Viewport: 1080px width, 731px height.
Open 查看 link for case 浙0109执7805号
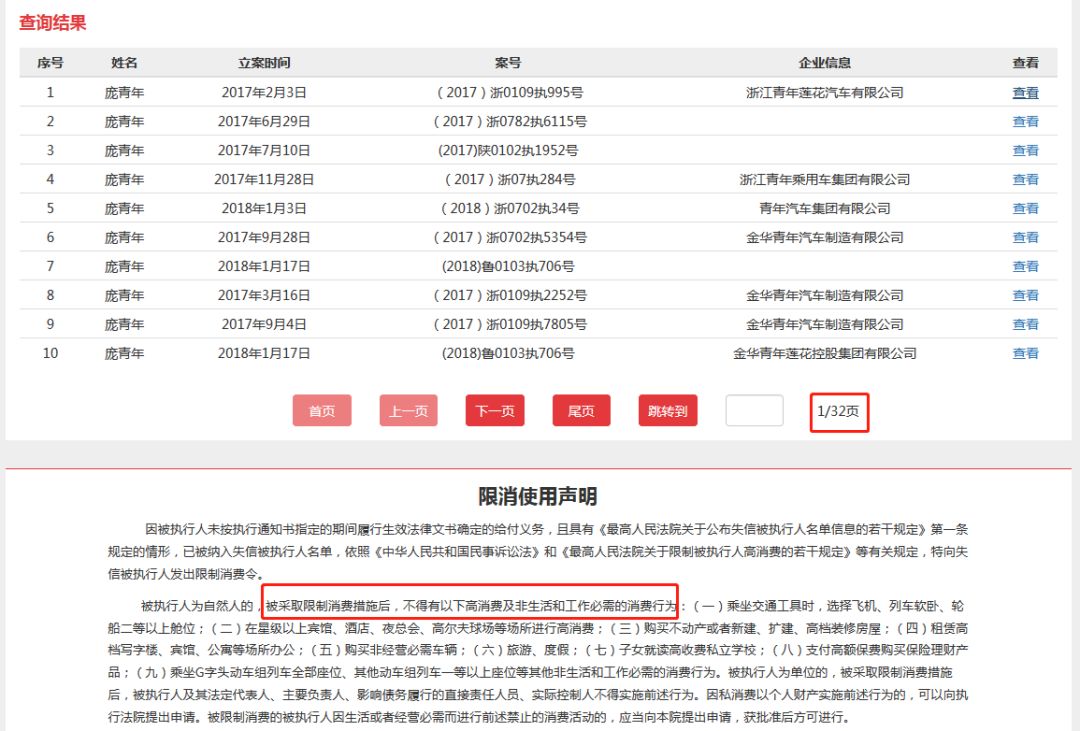pyautogui.click(x=1025, y=324)
